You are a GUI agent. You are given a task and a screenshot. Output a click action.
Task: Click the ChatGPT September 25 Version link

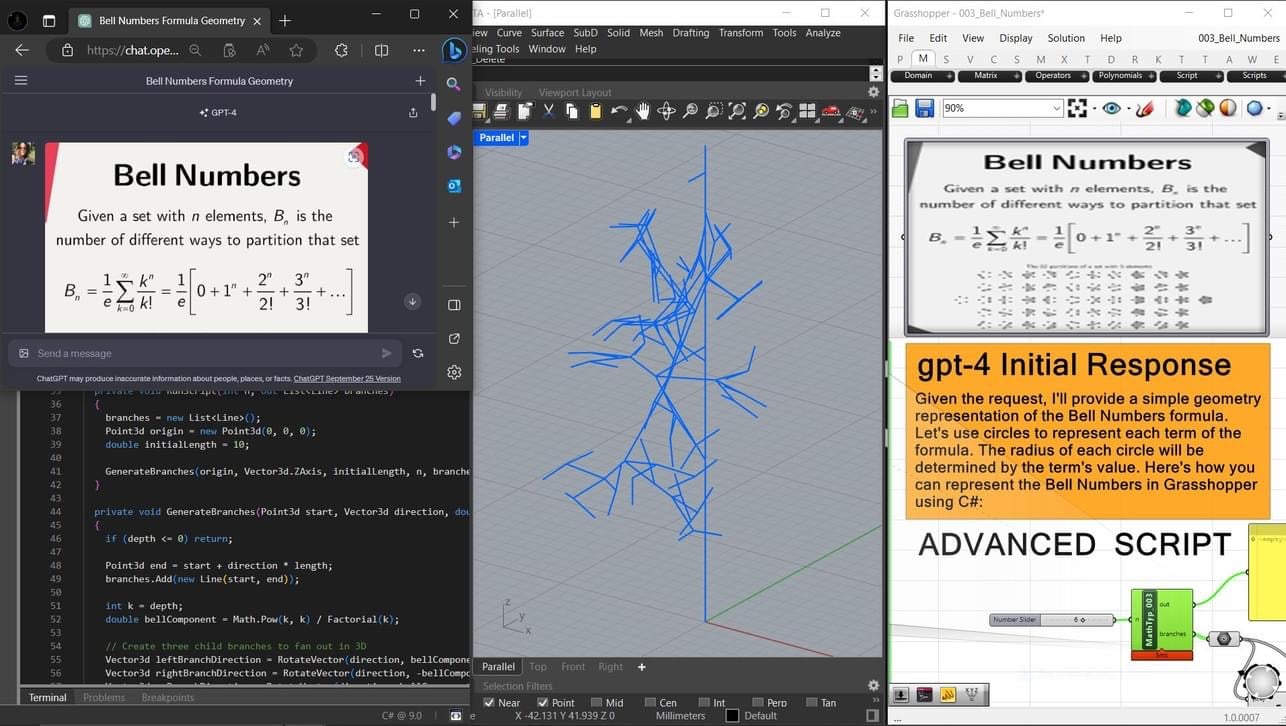point(347,379)
